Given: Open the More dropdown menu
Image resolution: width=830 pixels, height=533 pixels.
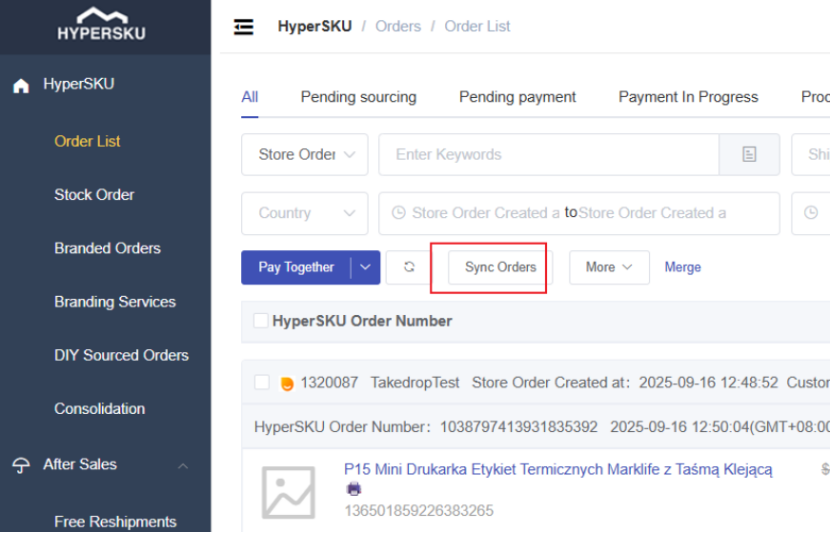Looking at the screenshot, I should (x=609, y=267).
